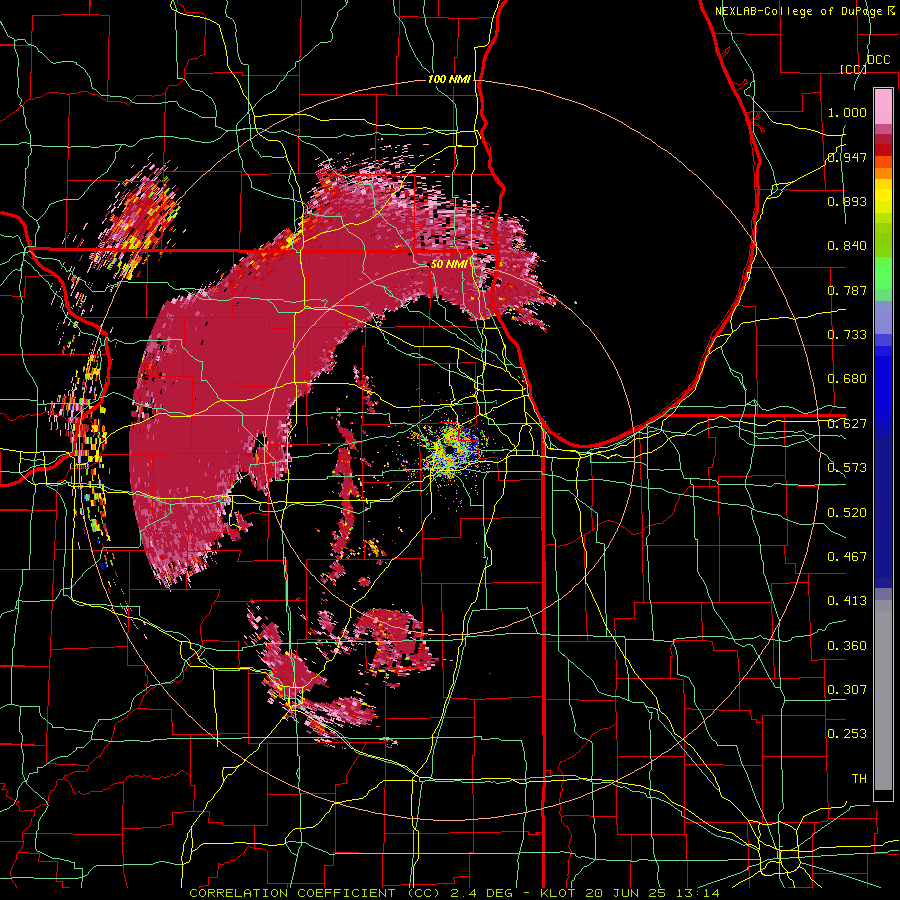Click the [CC] product label

click(853, 69)
